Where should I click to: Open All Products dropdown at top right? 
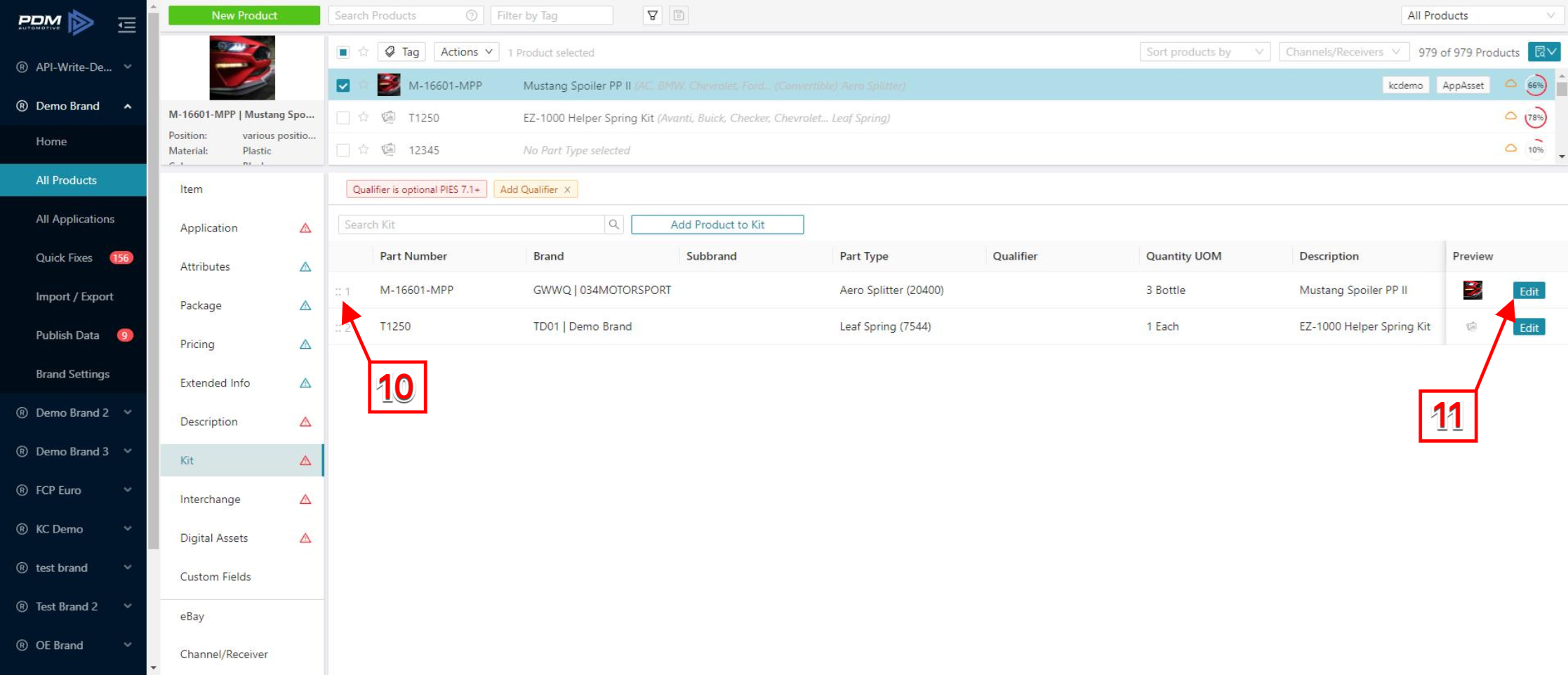(1481, 15)
